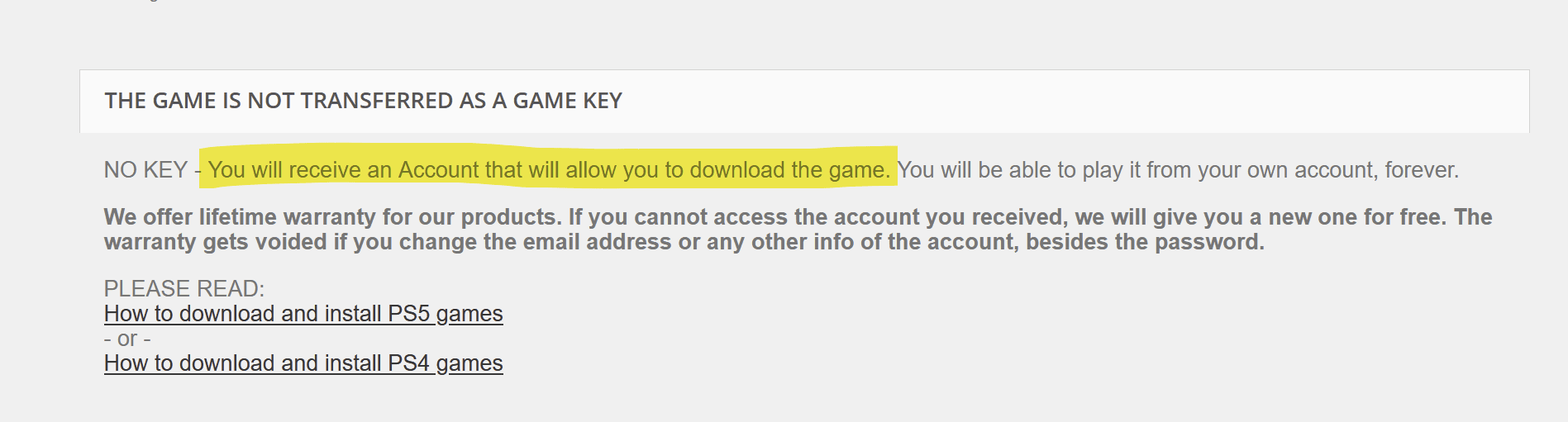Viewport: 1568px width, 422px height.
Task: Click the word 'Account' in highlighted text
Action: click(438, 170)
